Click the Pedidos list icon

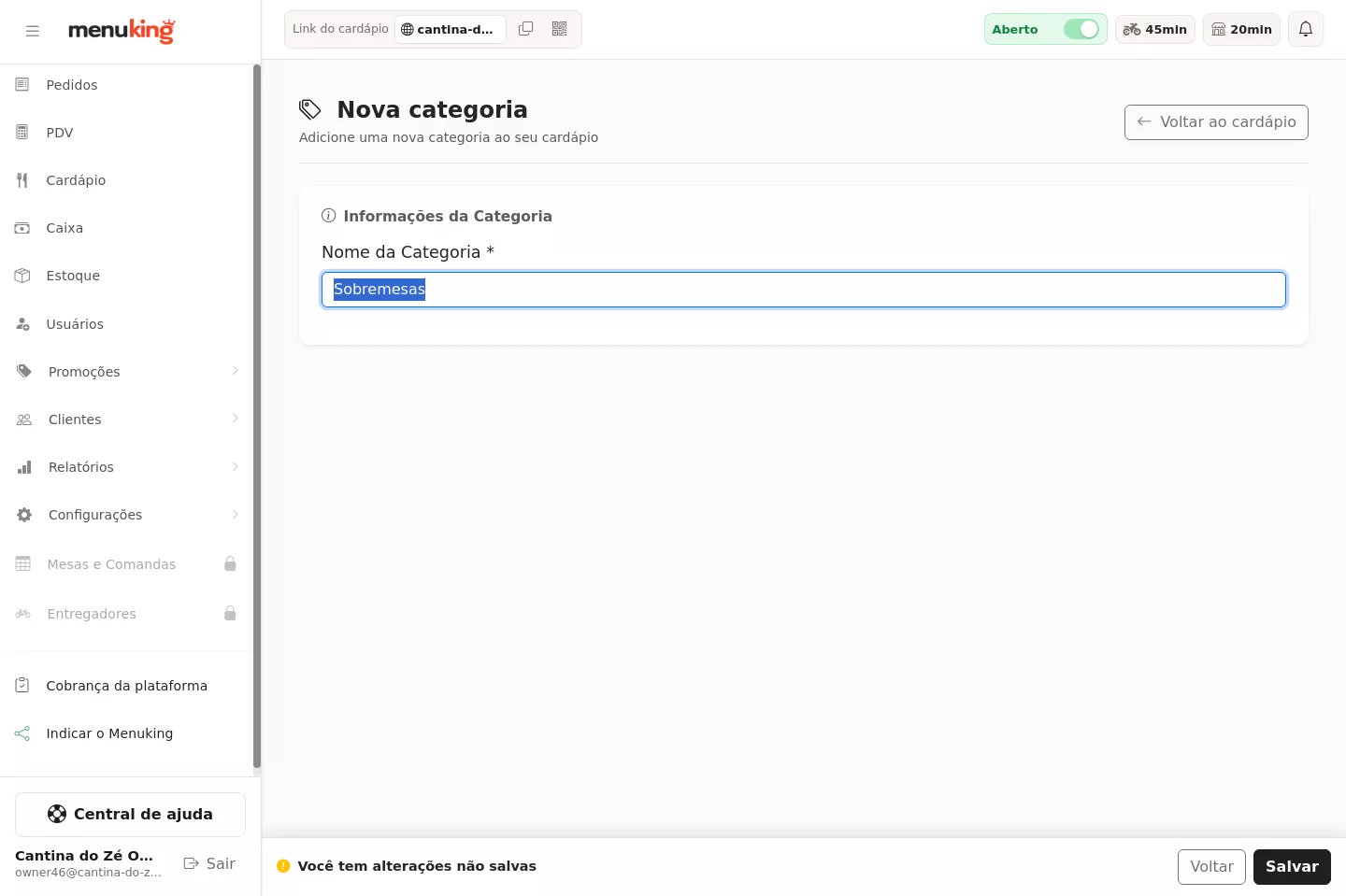[x=22, y=85]
